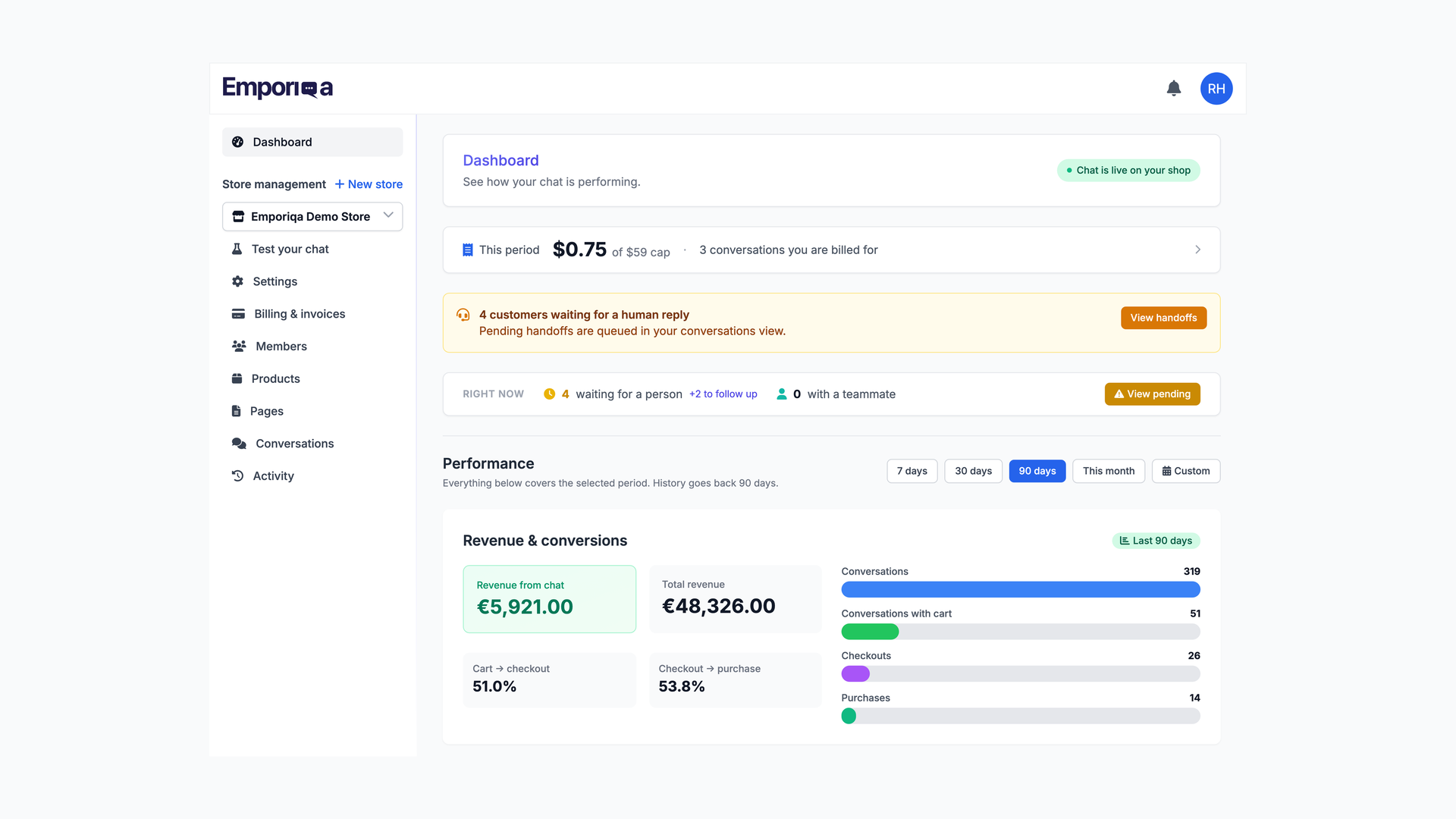1456x819 pixels.
Task: Select the 7 days period option
Action: point(912,471)
